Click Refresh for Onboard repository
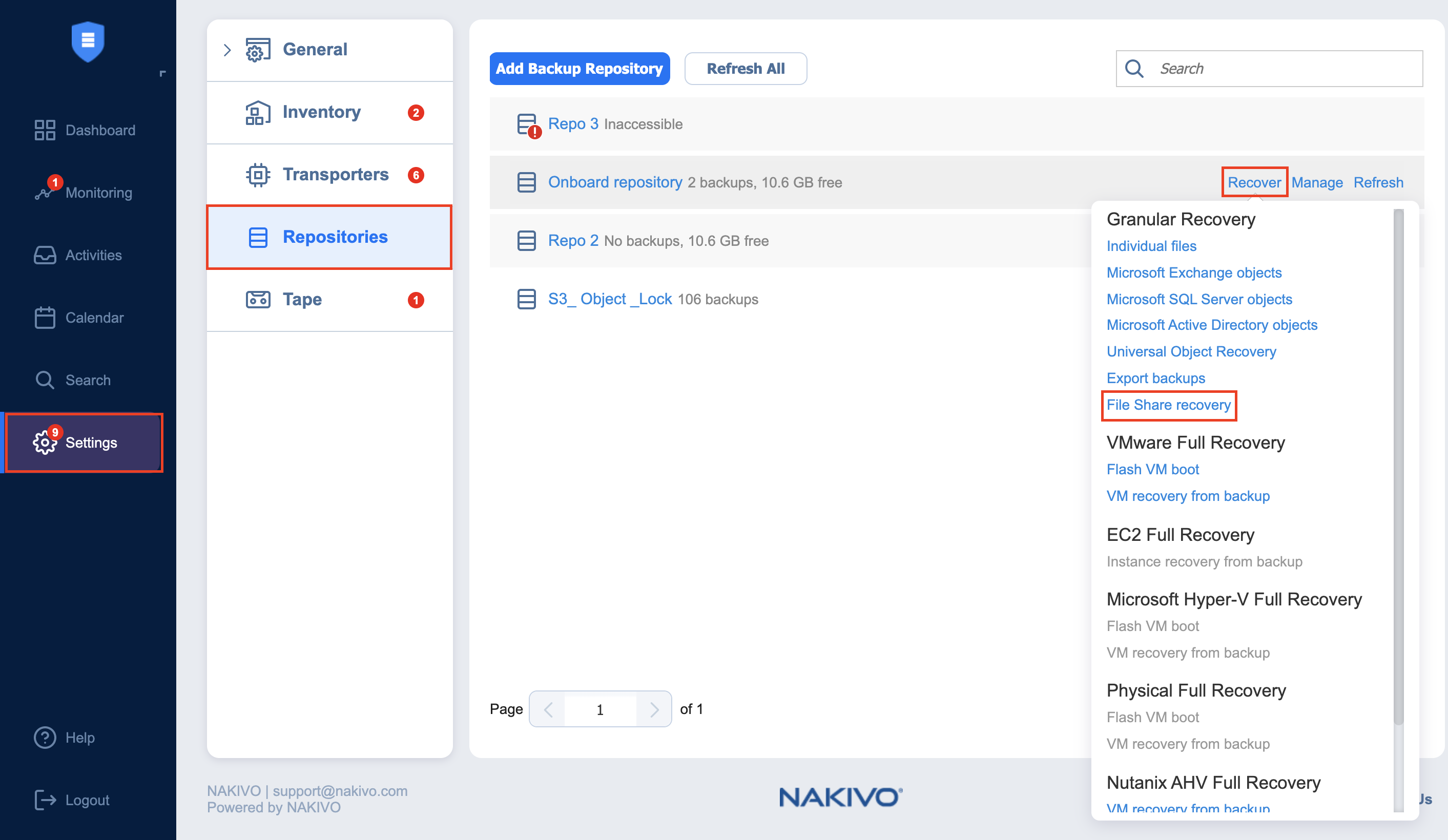Screen dimensions: 1448x840 [x=1378, y=182]
